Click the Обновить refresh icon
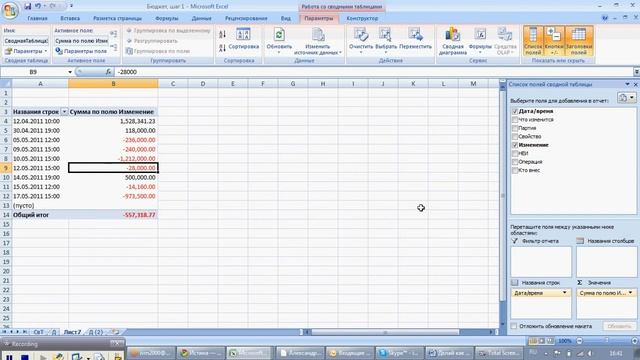640x360 pixels. coord(279,34)
